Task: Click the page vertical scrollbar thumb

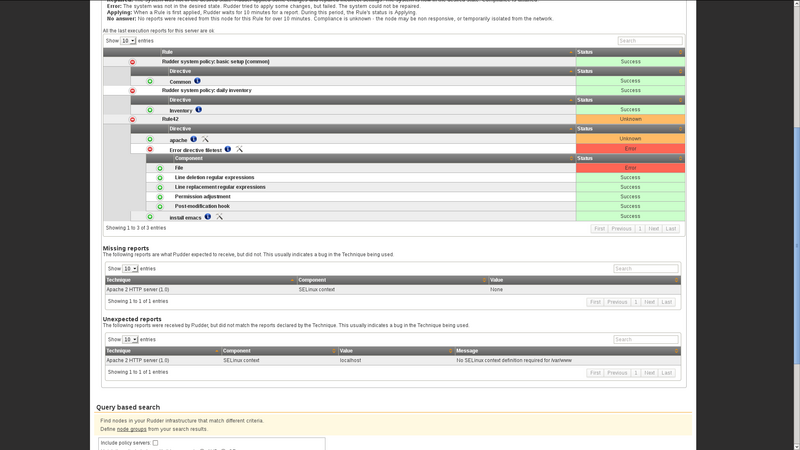Action: pyautogui.click(x=796, y=245)
